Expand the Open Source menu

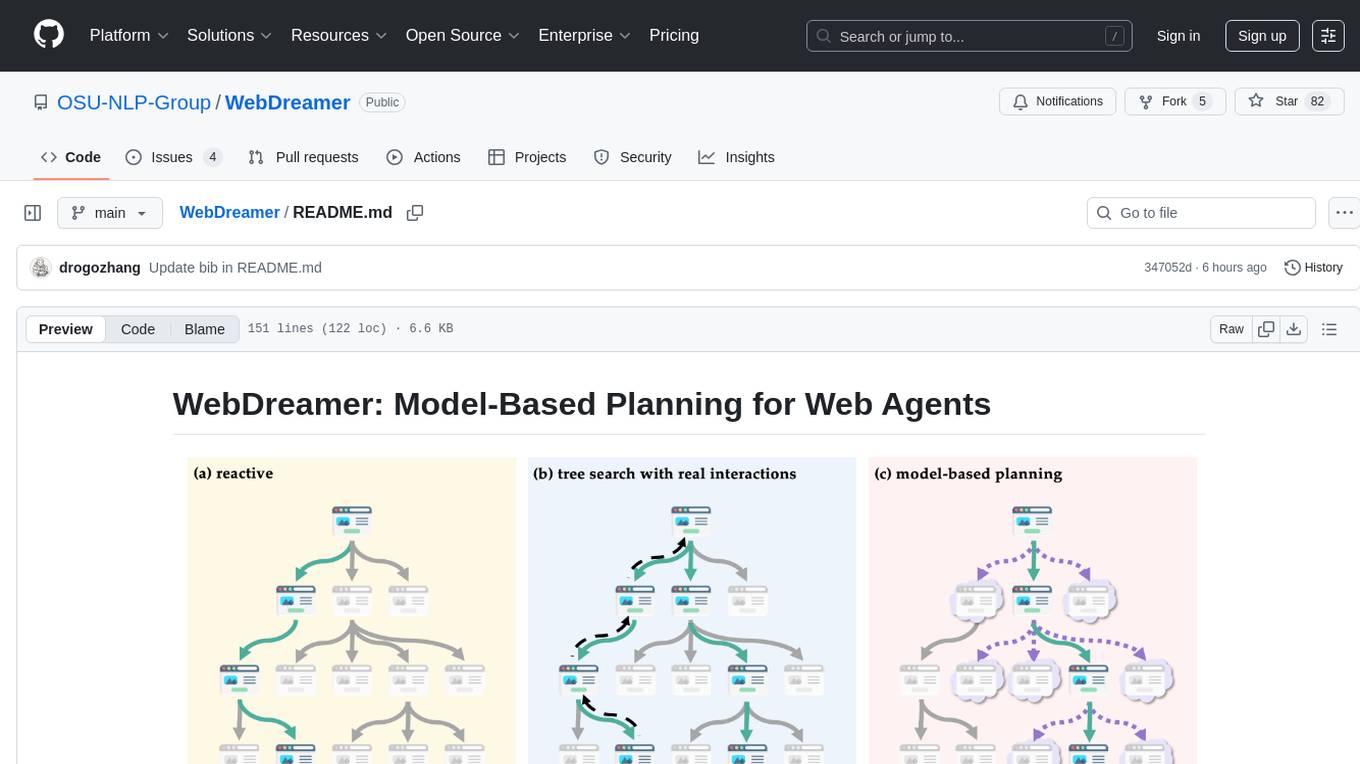click(x=462, y=35)
